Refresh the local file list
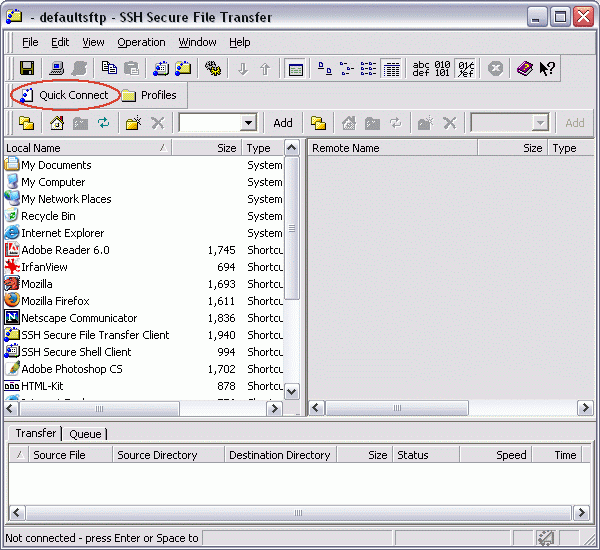This screenshot has height=550, width=600. (x=103, y=123)
